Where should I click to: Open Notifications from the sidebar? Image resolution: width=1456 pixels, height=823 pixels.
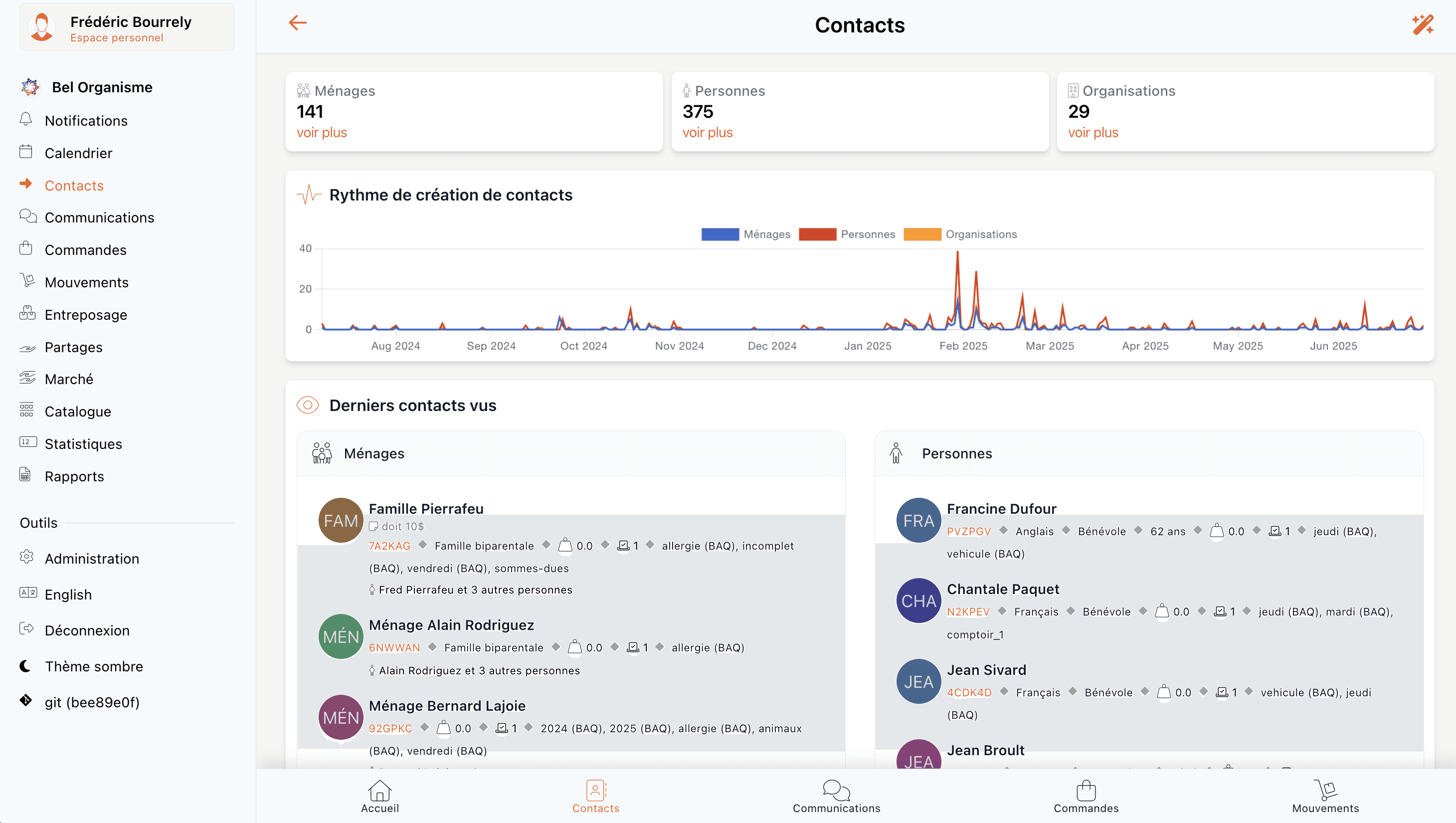[86, 120]
